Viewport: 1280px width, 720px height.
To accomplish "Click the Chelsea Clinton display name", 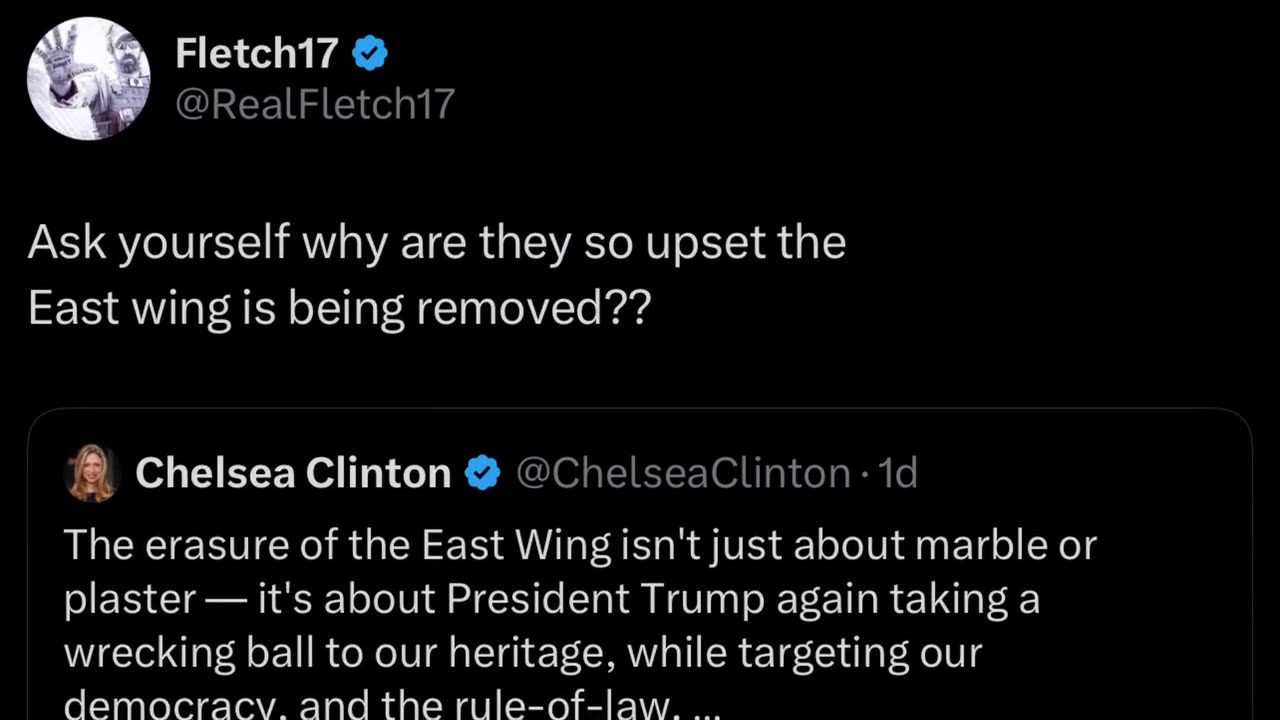I will [x=293, y=473].
